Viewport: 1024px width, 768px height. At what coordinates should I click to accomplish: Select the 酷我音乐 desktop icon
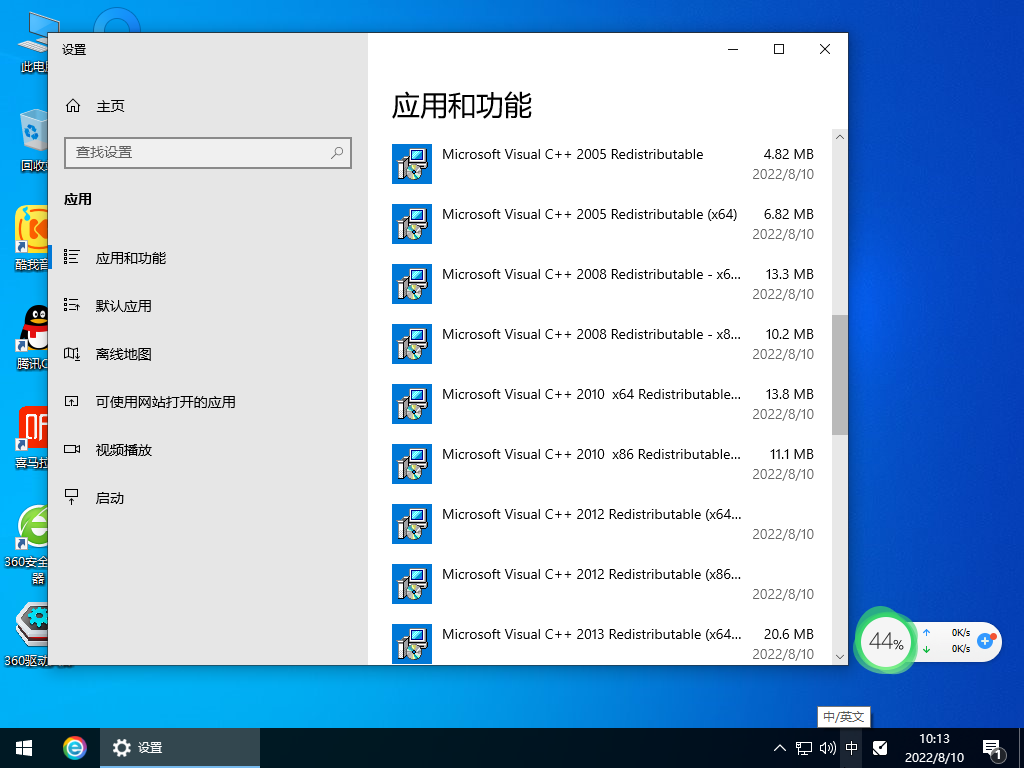point(31,238)
